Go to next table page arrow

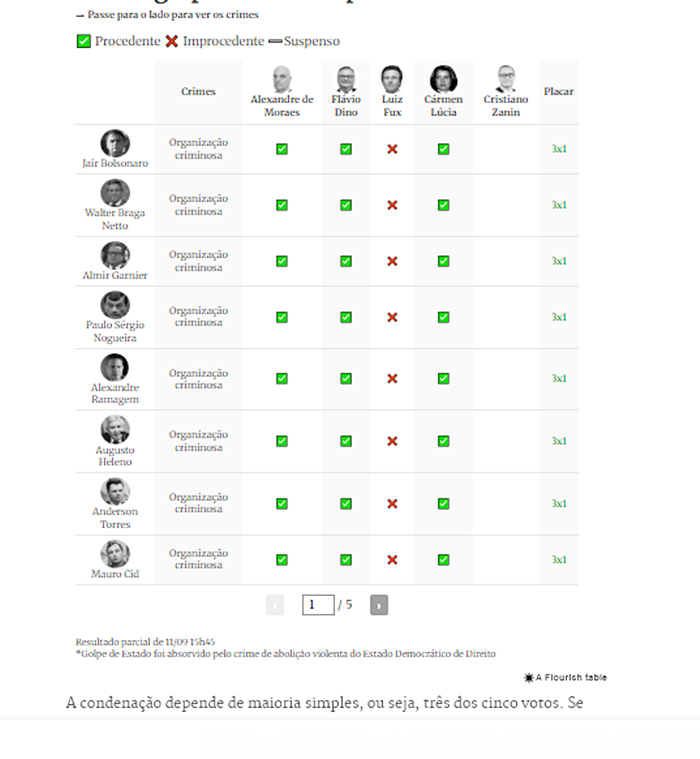pos(379,605)
